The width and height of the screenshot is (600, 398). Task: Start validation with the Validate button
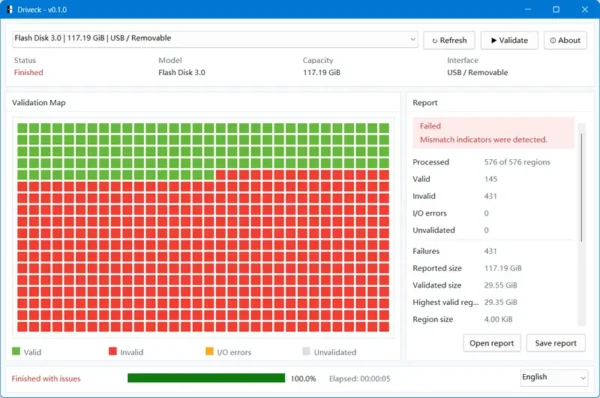pyautogui.click(x=509, y=40)
